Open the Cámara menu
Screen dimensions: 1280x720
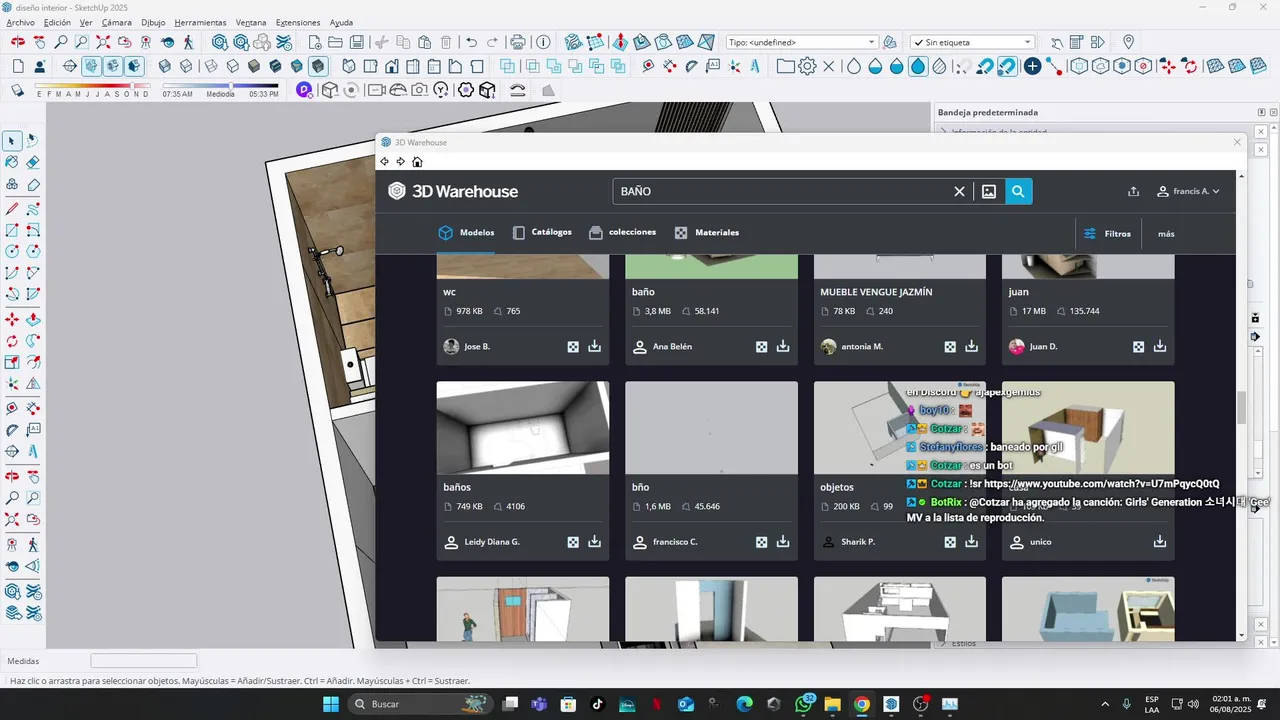coord(117,22)
